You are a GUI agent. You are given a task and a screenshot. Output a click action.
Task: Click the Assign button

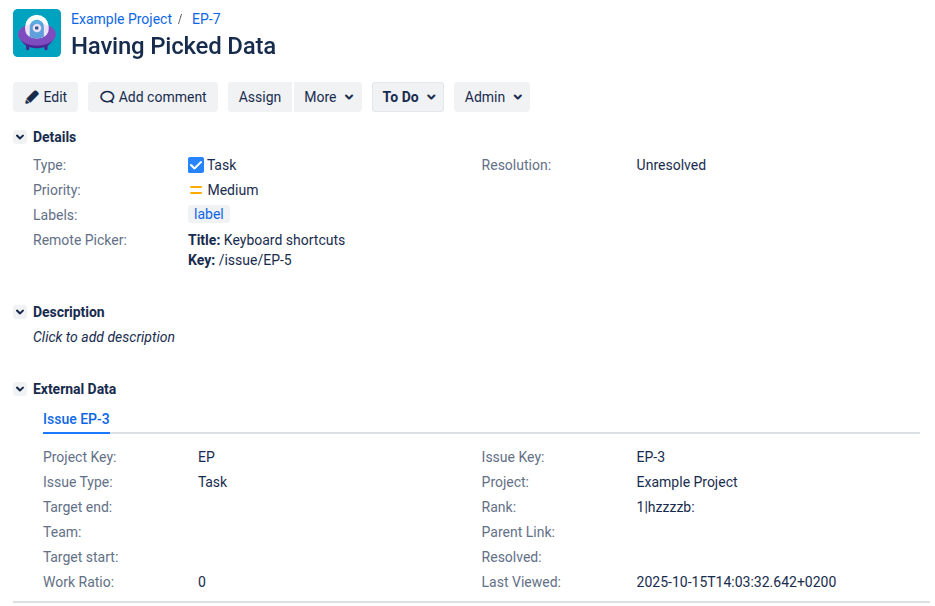coord(260,97)
